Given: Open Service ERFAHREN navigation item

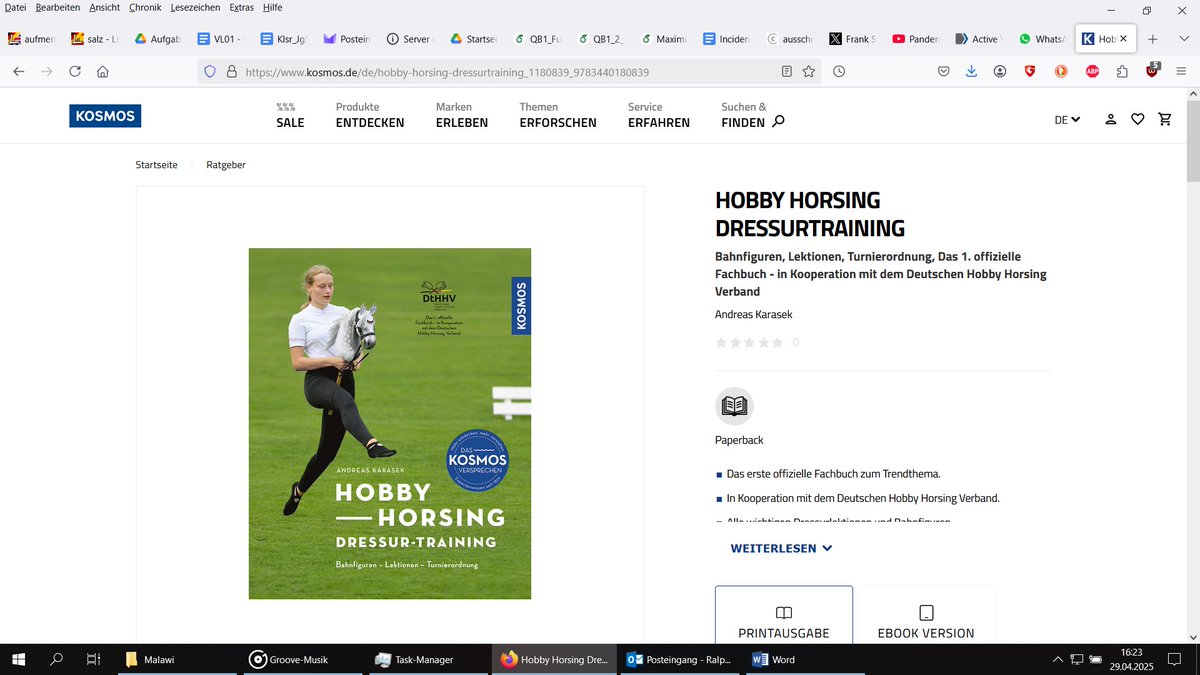Looking at the screenshot, I should click(659, 115).
